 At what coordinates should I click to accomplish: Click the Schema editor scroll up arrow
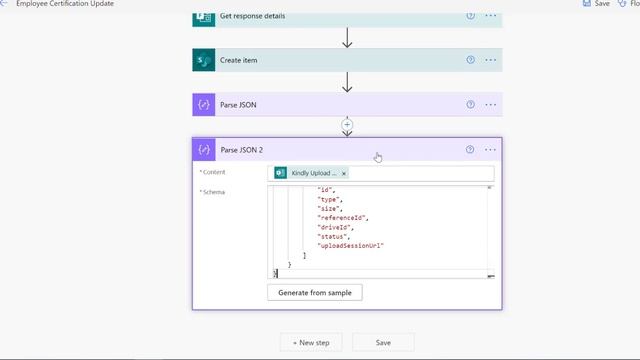tap(489, 188)
